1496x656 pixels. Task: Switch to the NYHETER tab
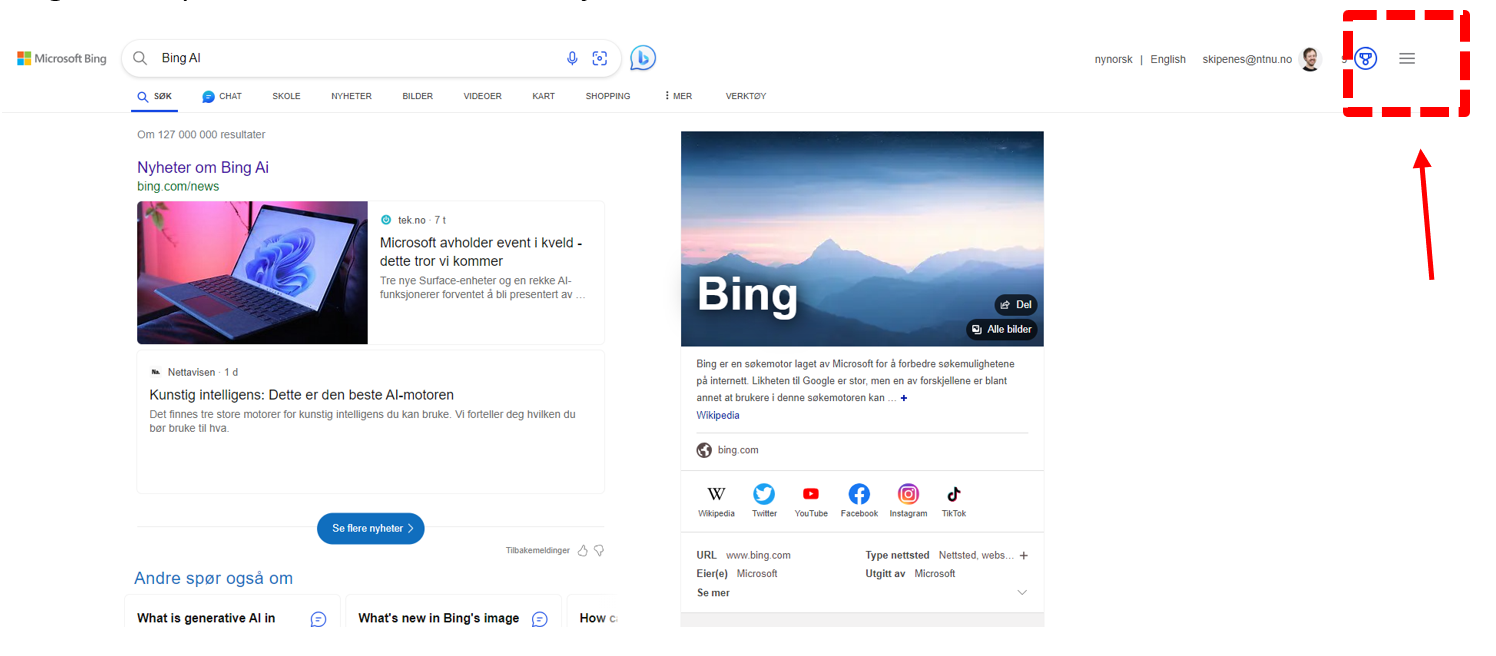tap(351, 96)
